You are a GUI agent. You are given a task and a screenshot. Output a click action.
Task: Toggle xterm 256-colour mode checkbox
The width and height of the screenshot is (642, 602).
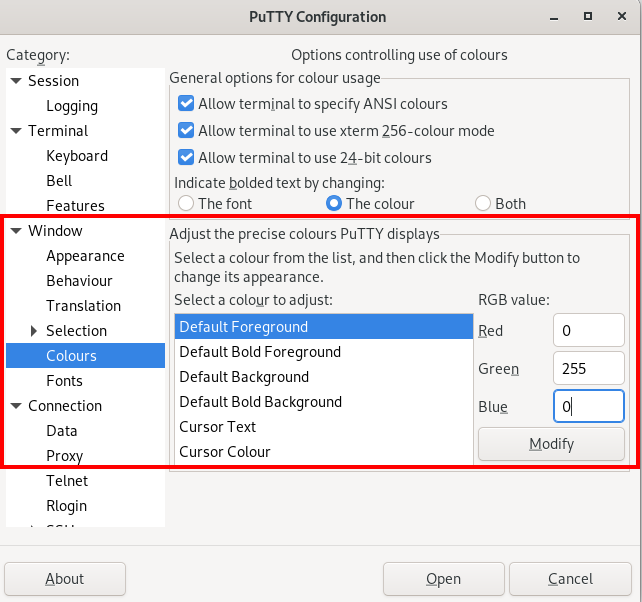[x=186, y=131]
